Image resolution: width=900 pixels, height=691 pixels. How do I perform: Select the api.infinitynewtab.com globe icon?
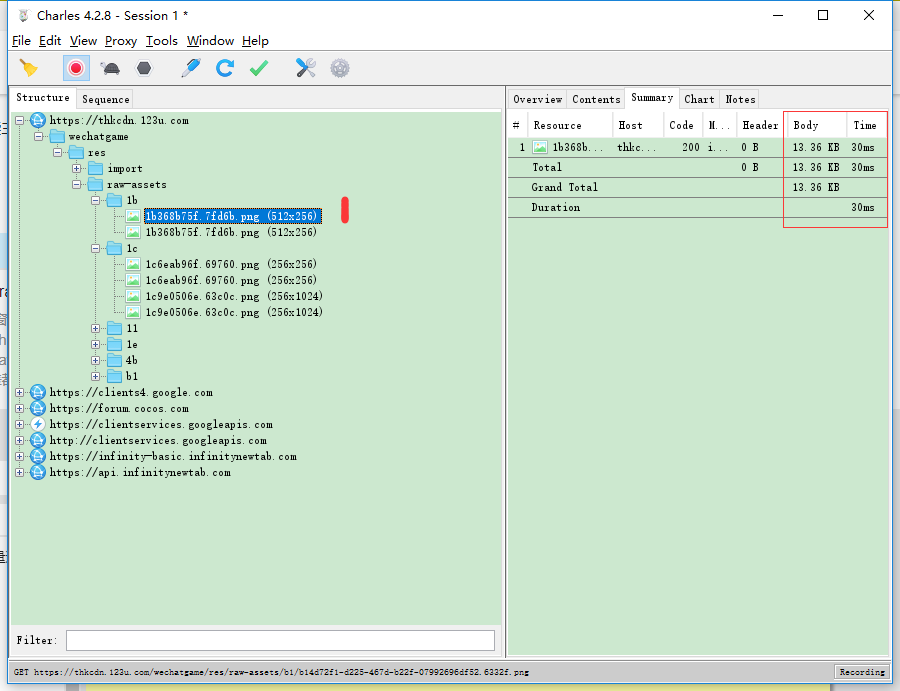38,472
